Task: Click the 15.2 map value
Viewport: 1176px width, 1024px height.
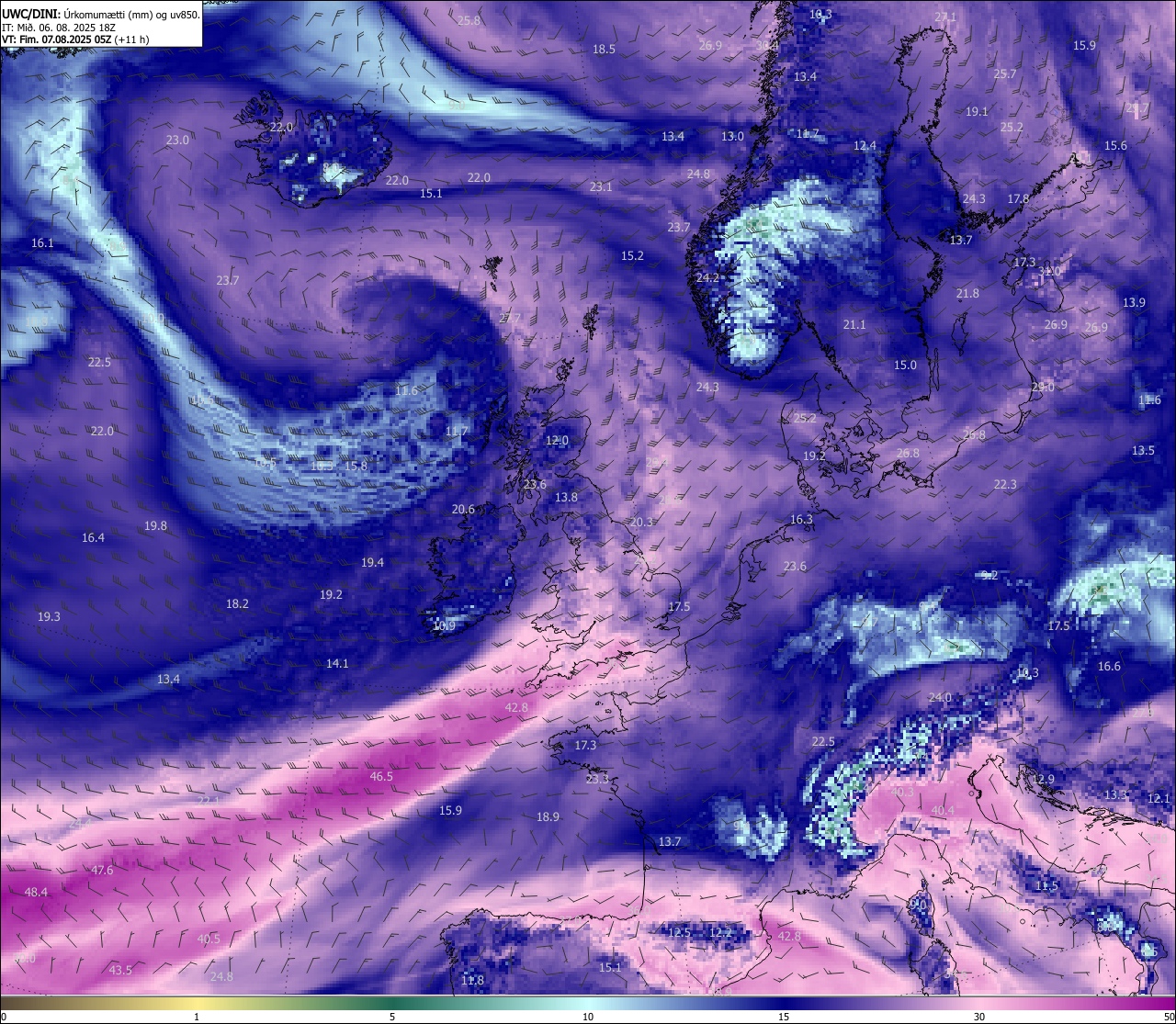Action: point(632,255)
